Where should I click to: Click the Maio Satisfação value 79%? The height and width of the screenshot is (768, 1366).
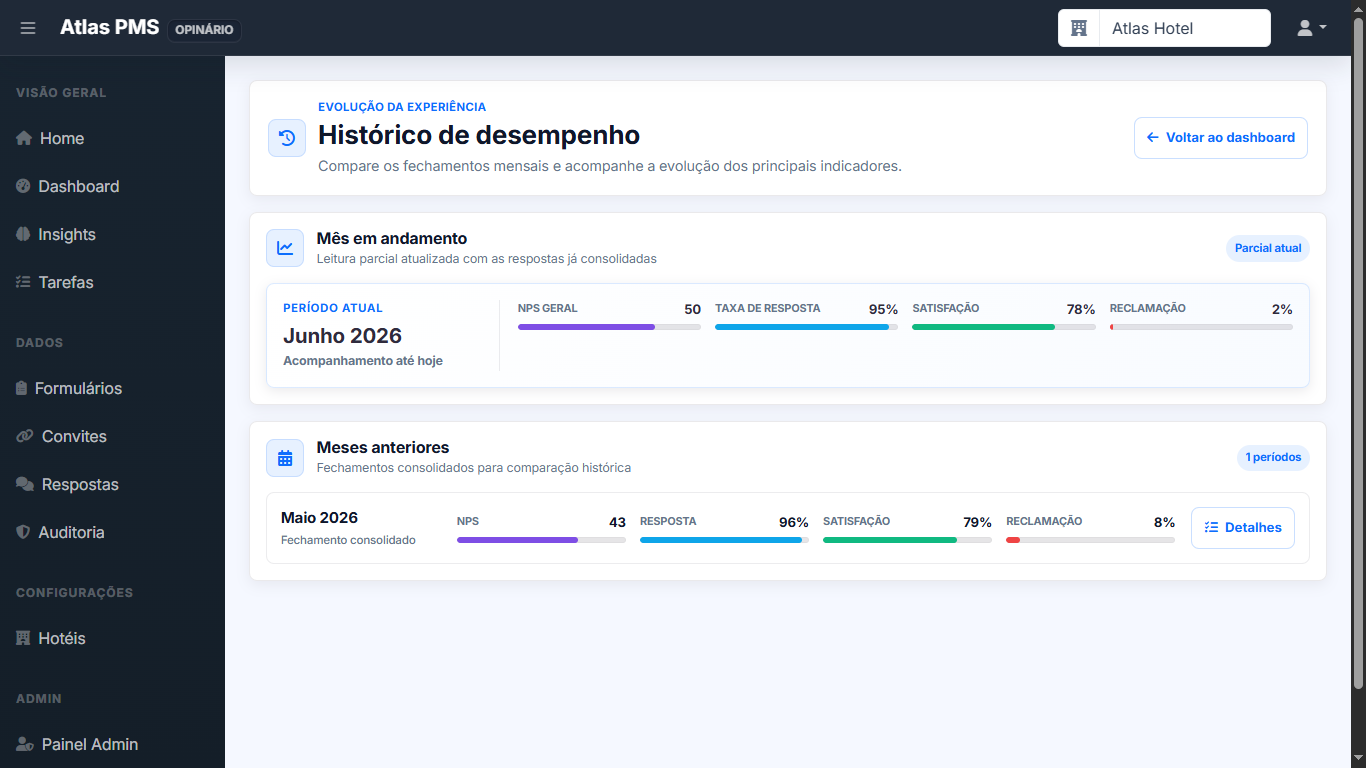977,522
